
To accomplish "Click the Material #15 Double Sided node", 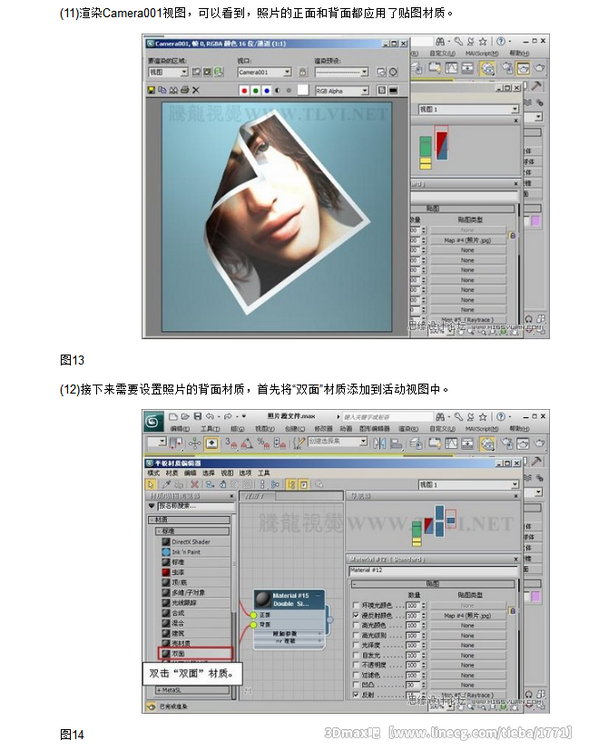I will pyautogui.click(x=290, y=602).
